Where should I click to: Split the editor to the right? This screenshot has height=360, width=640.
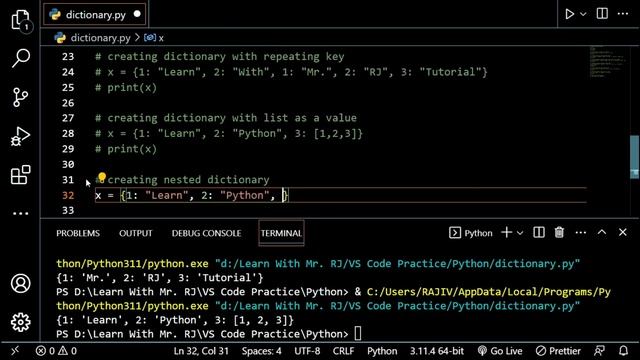[602, 13]
